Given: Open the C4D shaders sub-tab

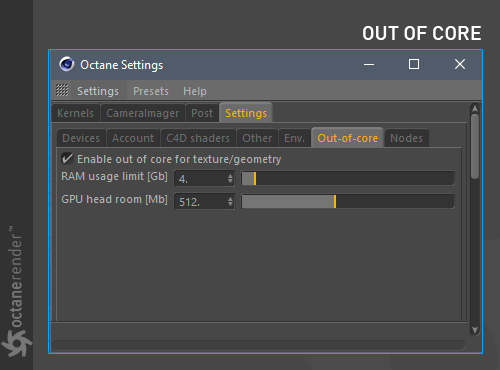Looking at the screenshot, I should pos(198,138).
